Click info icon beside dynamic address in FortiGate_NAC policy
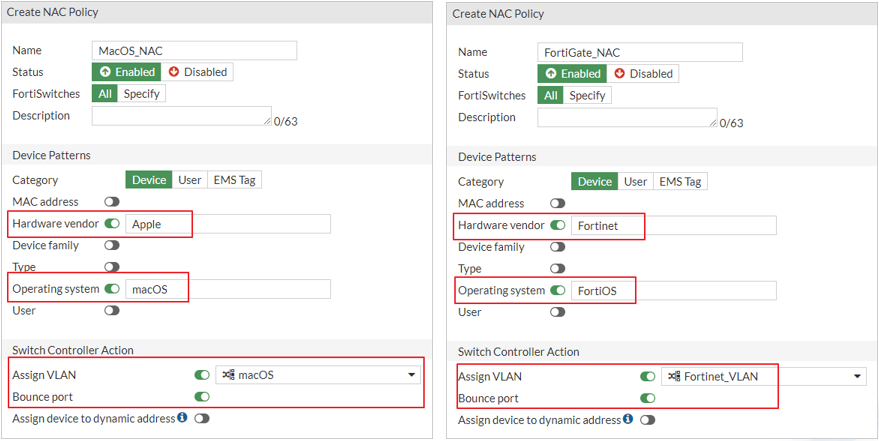Viewport: 879px width, 441px height. [x=628, y=419]
